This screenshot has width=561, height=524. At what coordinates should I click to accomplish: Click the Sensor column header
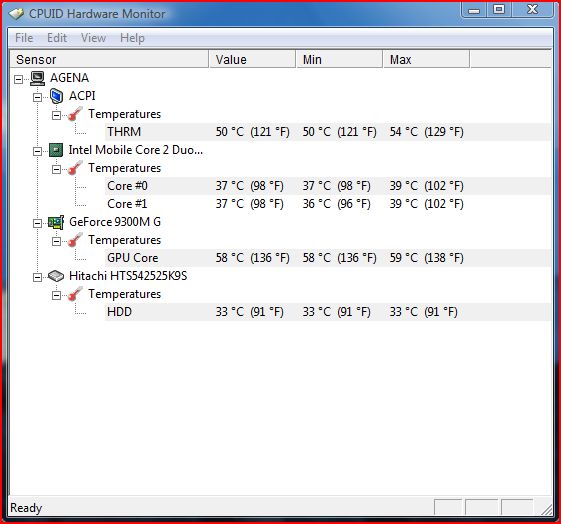point(109,59)
